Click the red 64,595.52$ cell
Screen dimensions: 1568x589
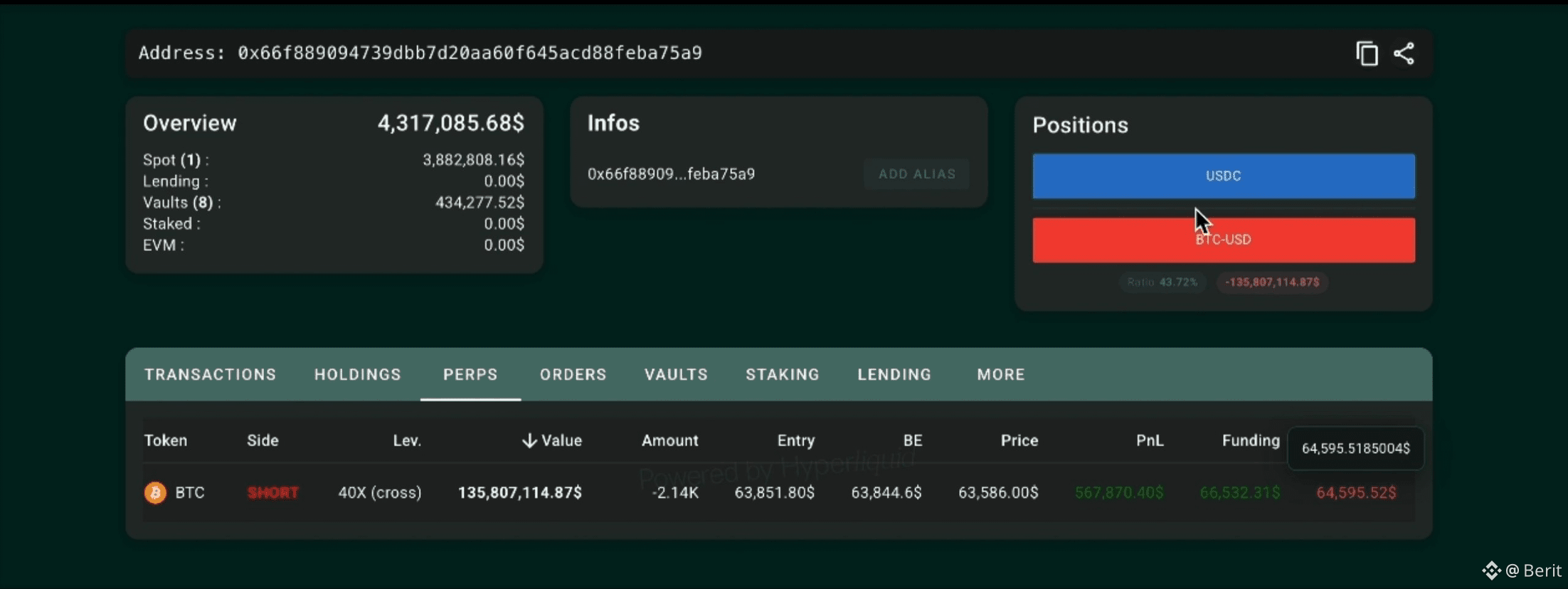point(1356,492)
